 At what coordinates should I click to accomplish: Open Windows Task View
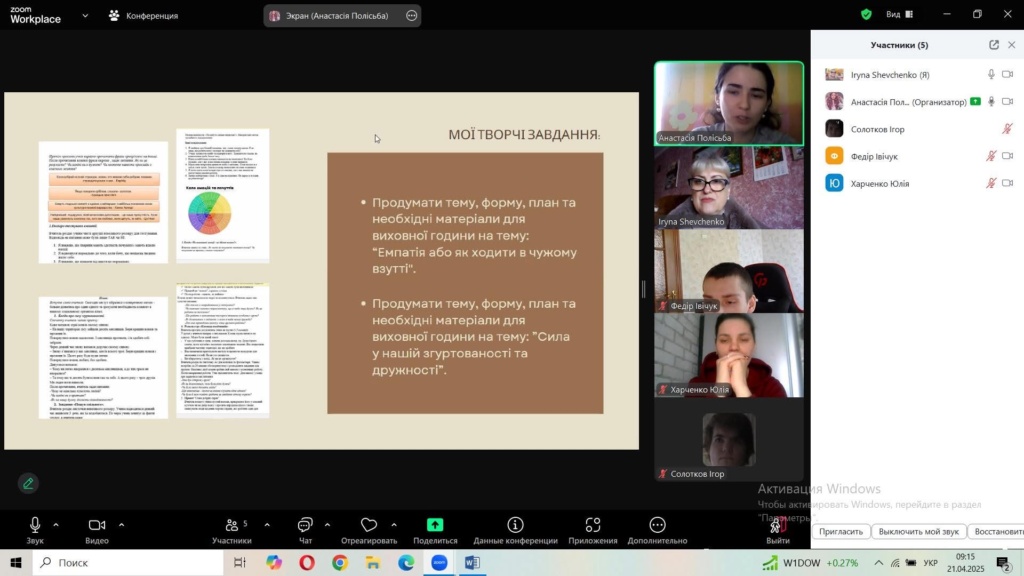pyautogui.click(x=240, y=562)
